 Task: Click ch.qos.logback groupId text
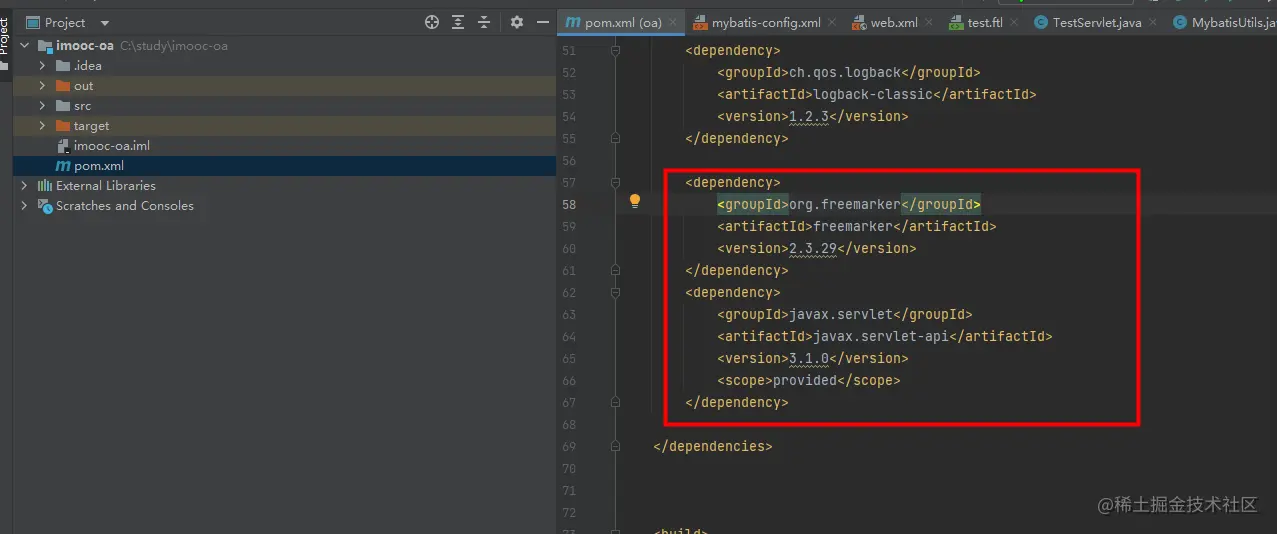coord(845,73)
